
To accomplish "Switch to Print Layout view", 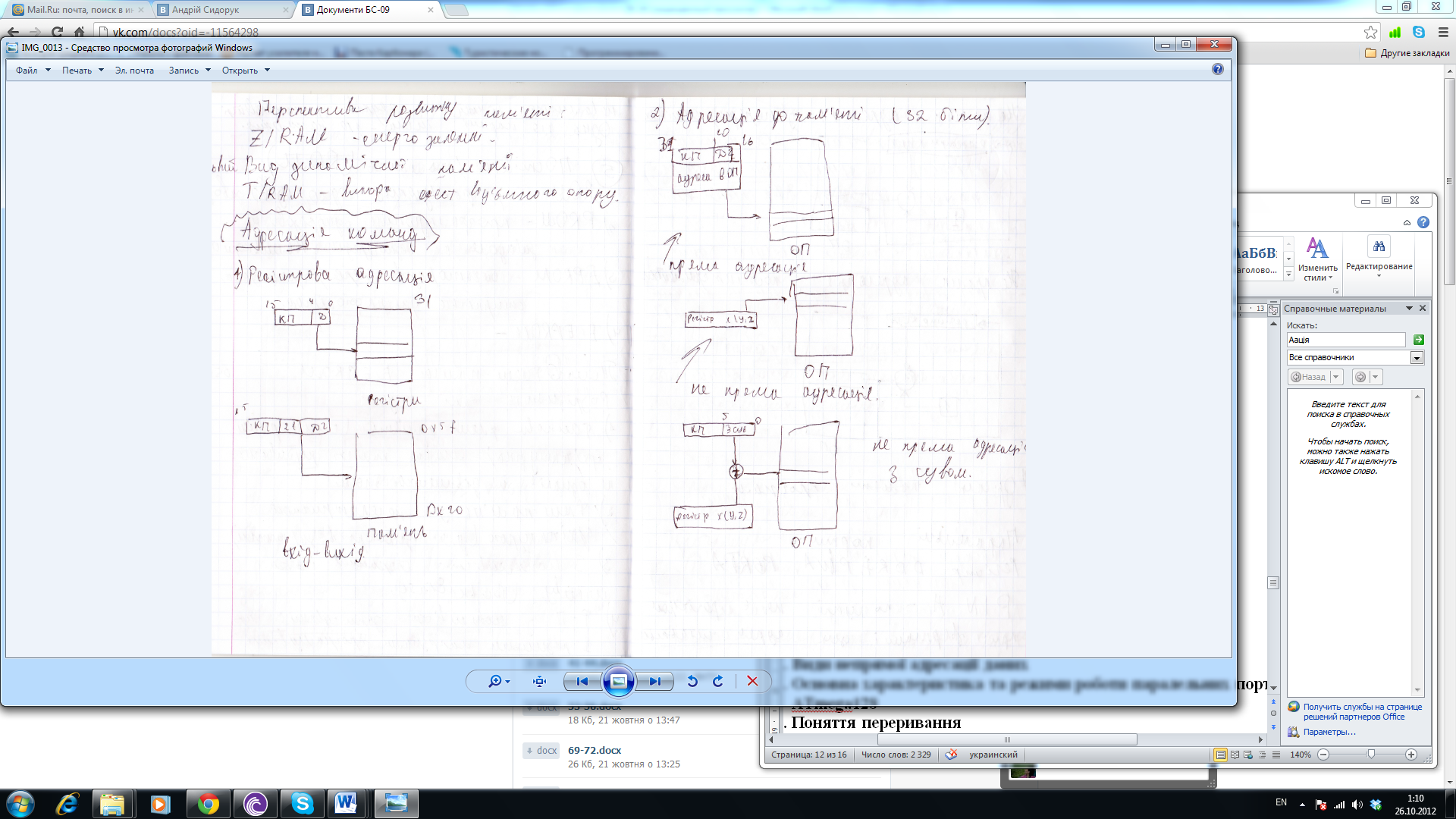I will tap(1220, 755).
